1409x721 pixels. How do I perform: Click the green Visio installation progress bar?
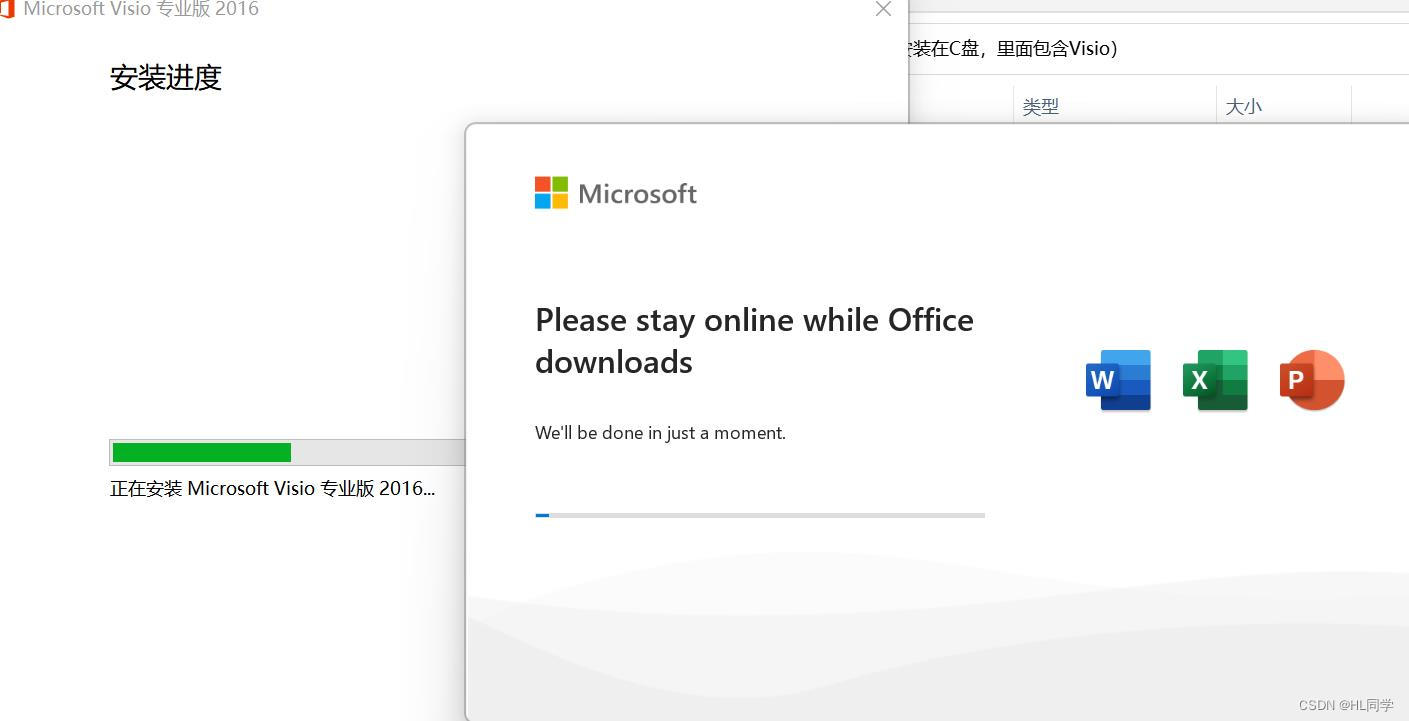200,452
